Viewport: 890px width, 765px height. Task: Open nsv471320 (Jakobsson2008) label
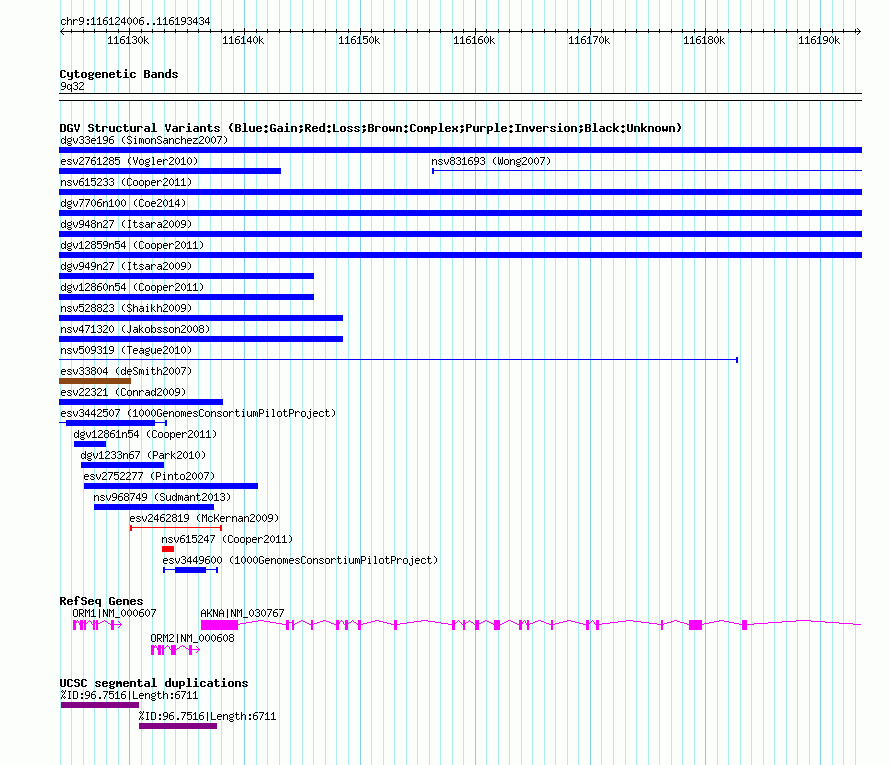click(x=135, y=329)
